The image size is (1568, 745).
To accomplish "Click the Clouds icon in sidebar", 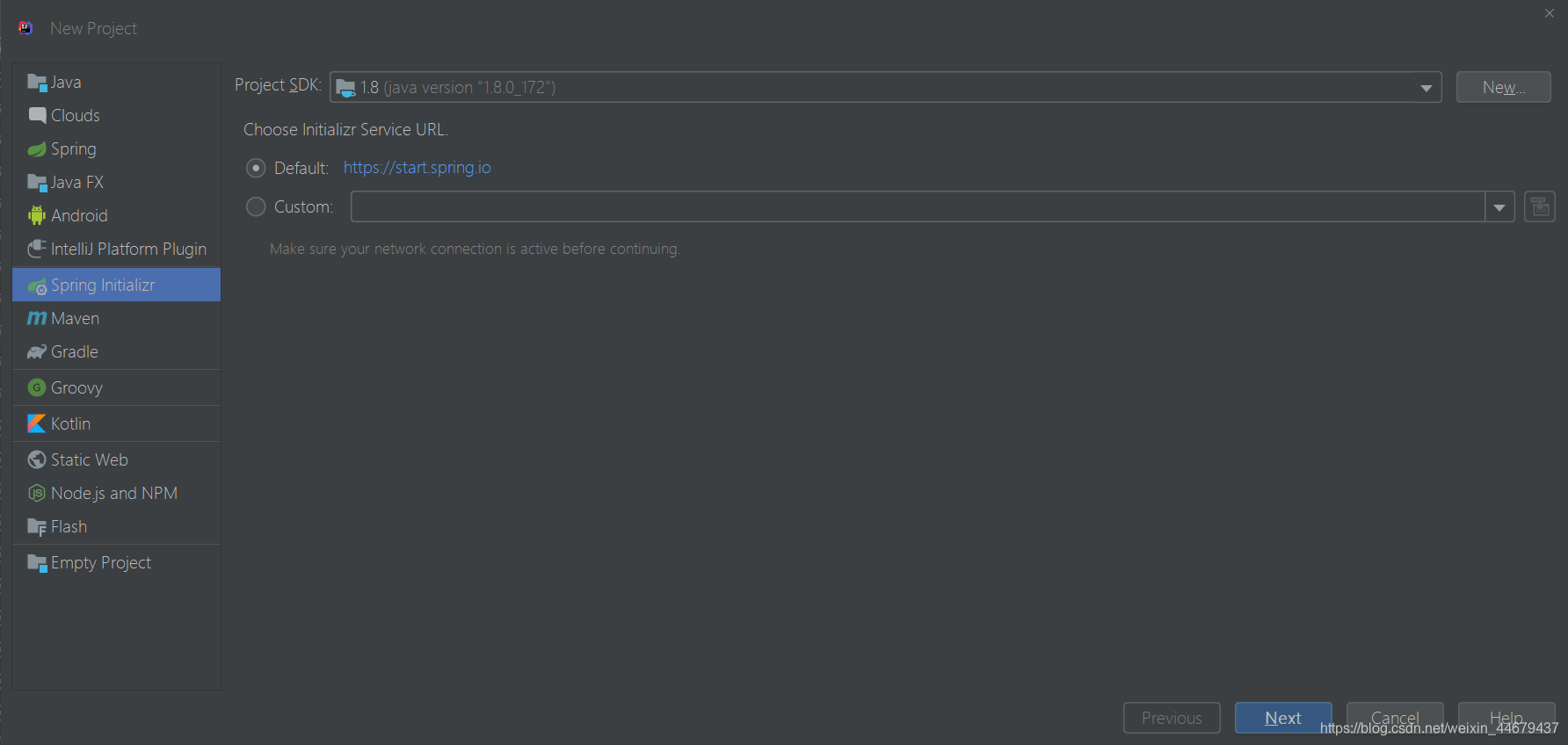I will (x=37, y=115).
